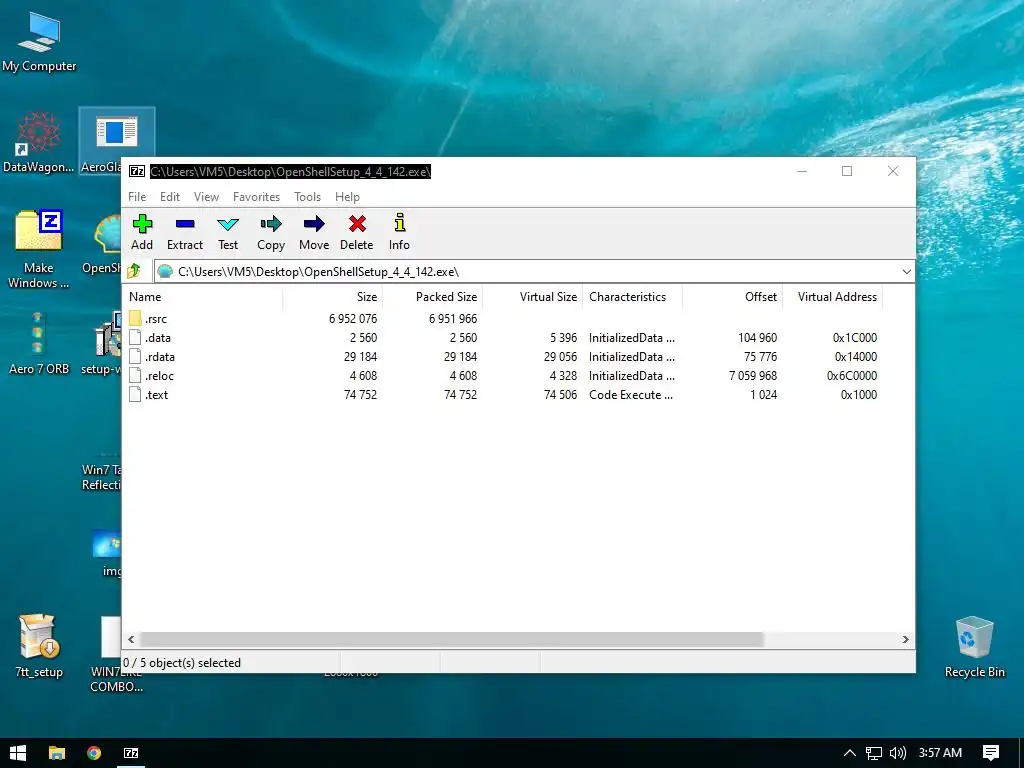
Task: Open the View menu
Action: pyautogui.click(x=206, y=197)
